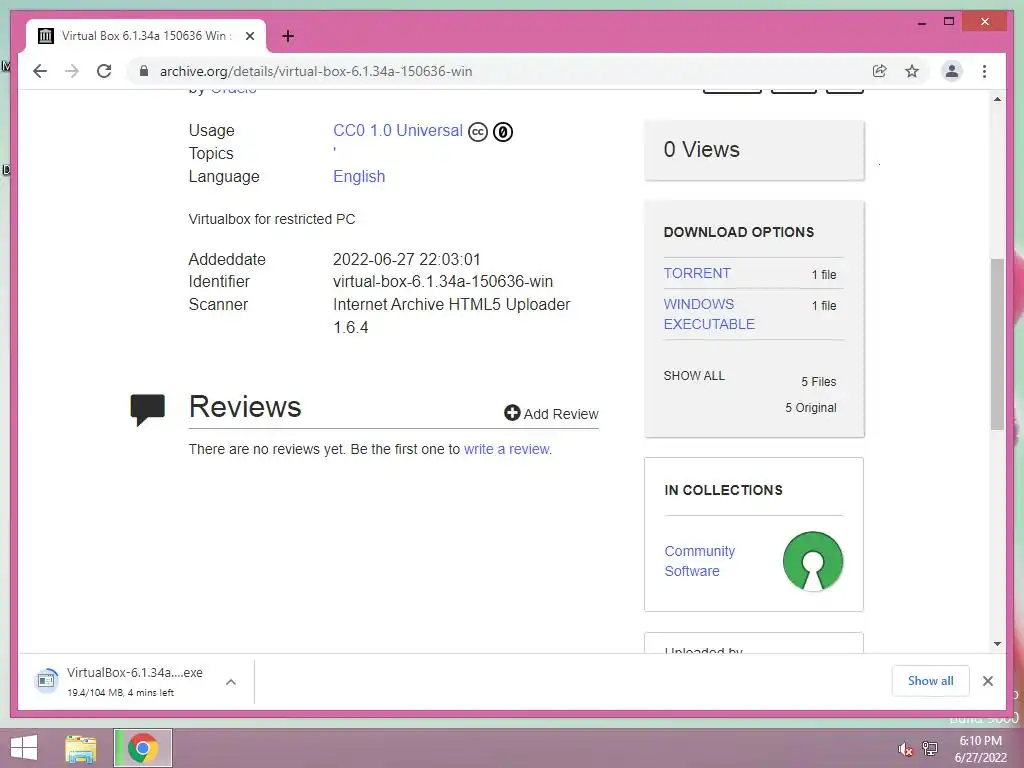Open the Community Software collection link
The image size is (1024, 768).
699,561
